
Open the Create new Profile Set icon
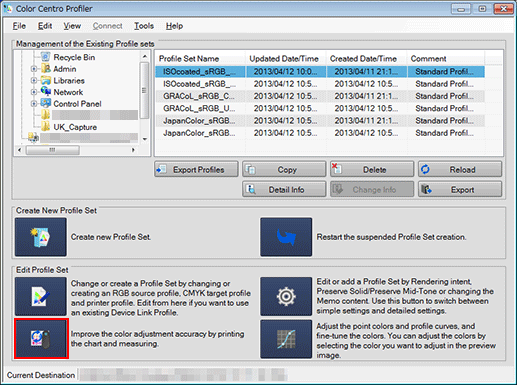pos(41,237)
